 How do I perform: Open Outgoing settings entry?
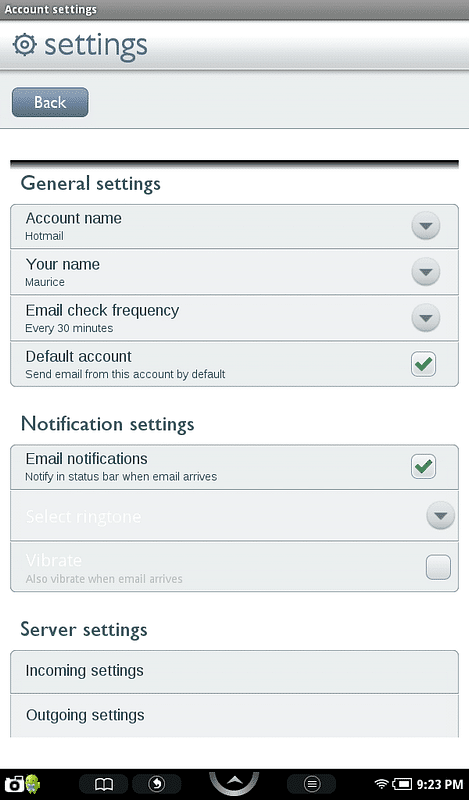click(x=234, y=715)
